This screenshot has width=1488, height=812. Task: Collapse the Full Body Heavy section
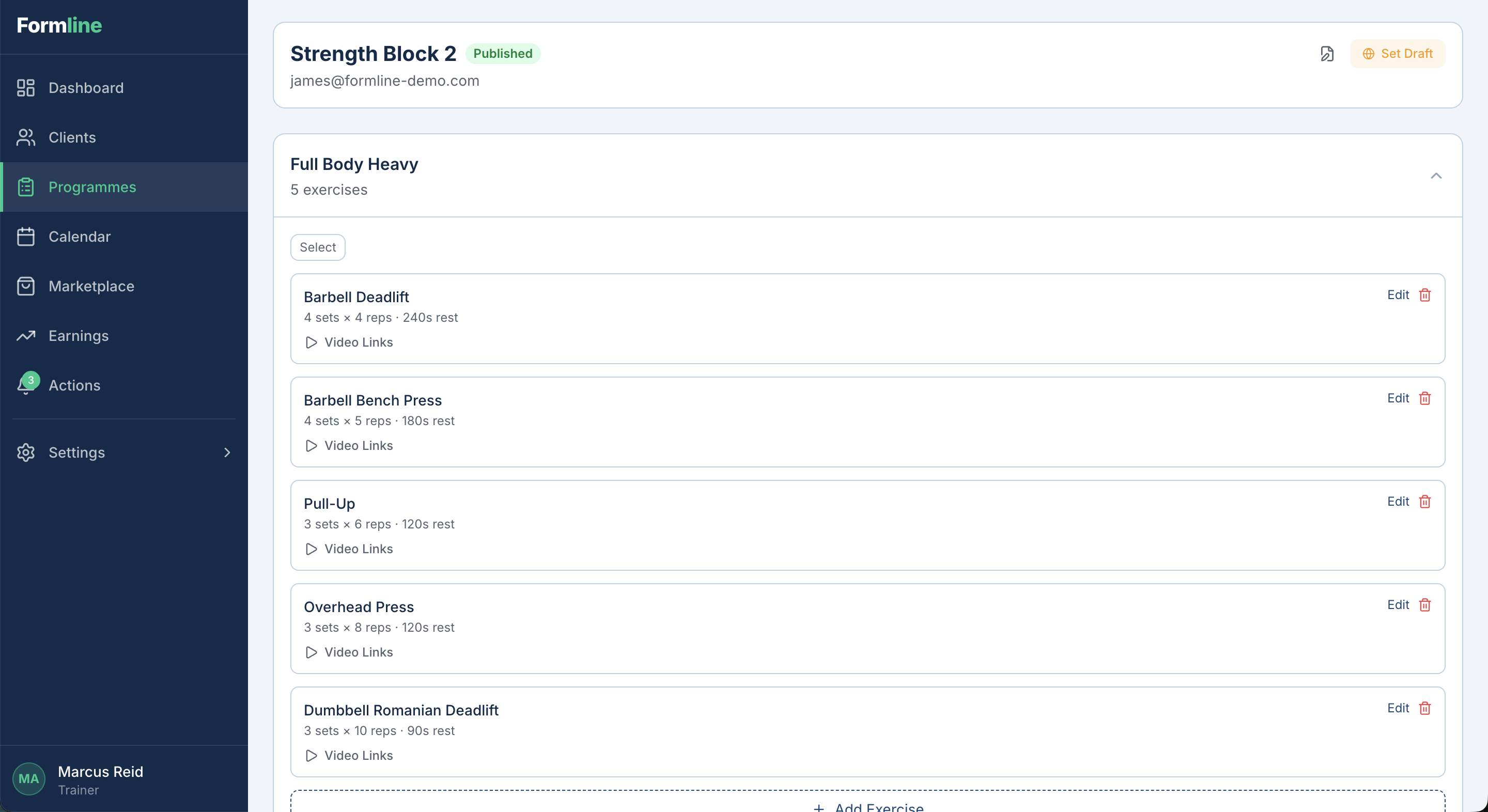coord(1435,176)
